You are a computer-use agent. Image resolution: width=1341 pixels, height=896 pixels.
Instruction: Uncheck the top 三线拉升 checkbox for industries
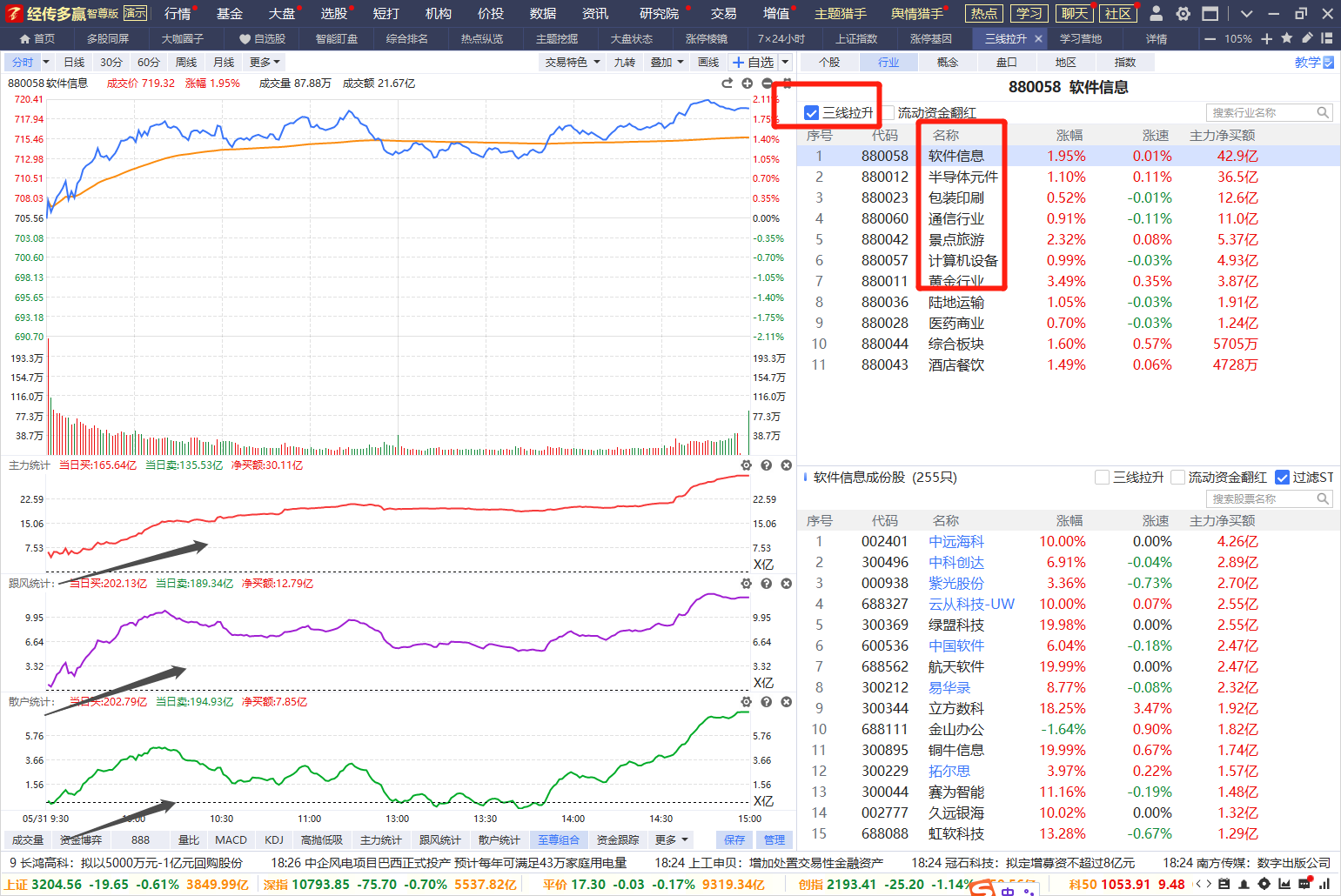pos(812,113)
